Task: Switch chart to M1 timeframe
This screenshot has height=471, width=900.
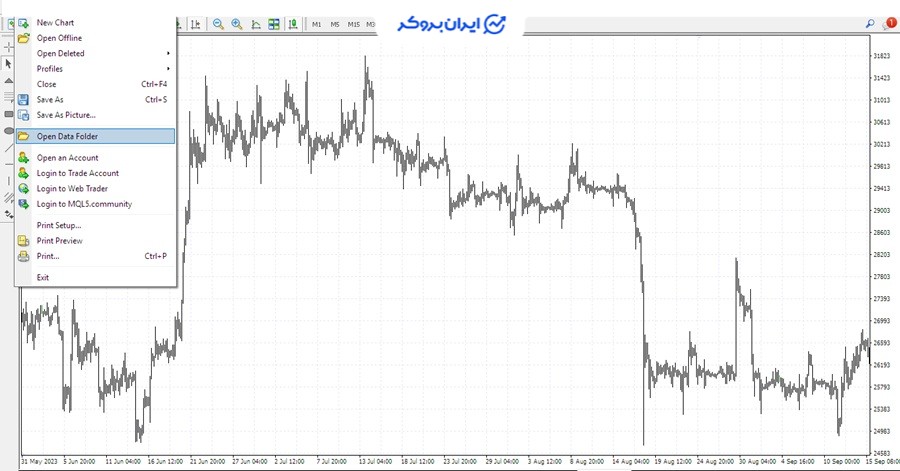Action: tap(317, 24)
